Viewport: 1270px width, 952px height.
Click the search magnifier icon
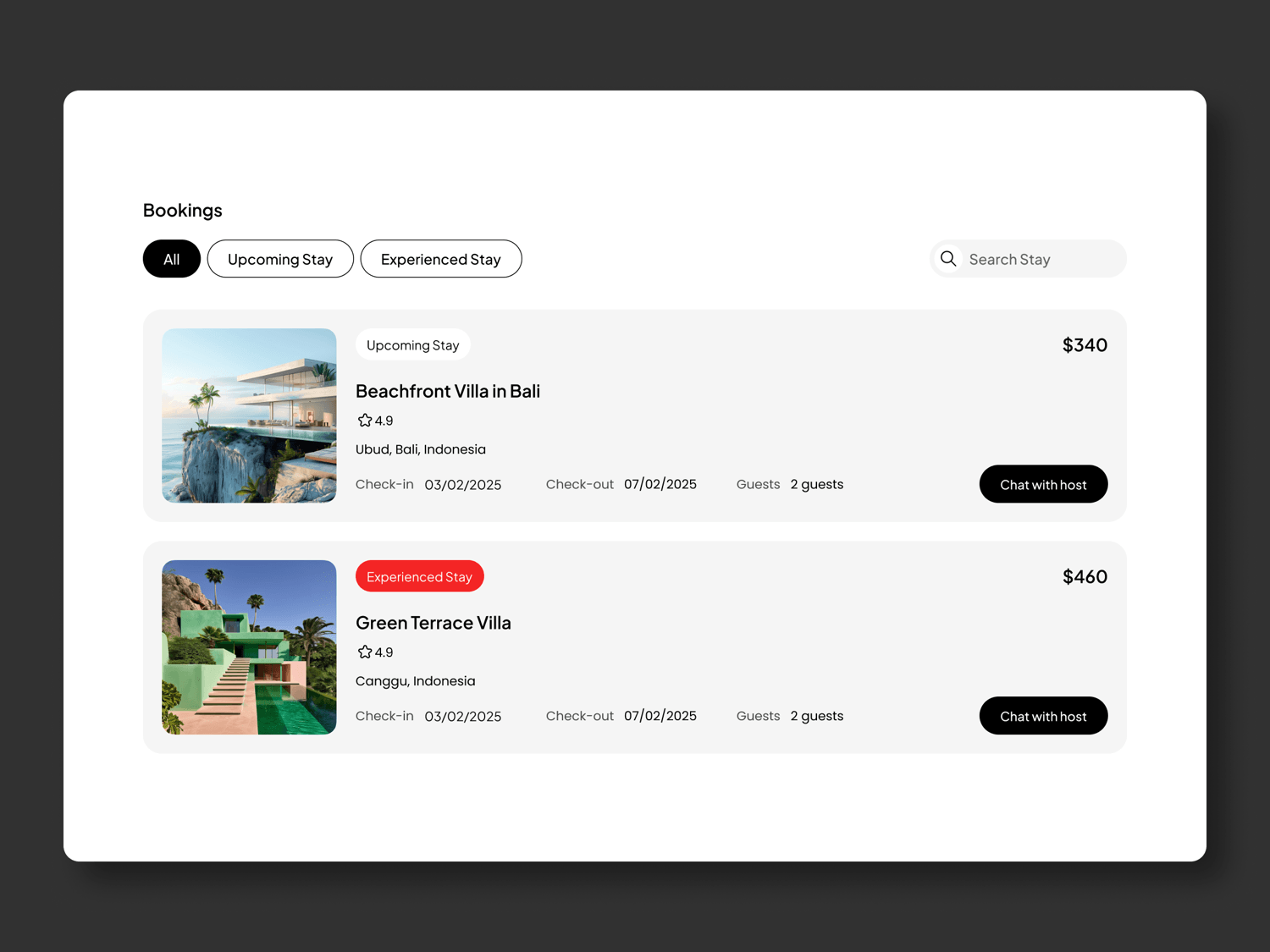pos(948,259)
